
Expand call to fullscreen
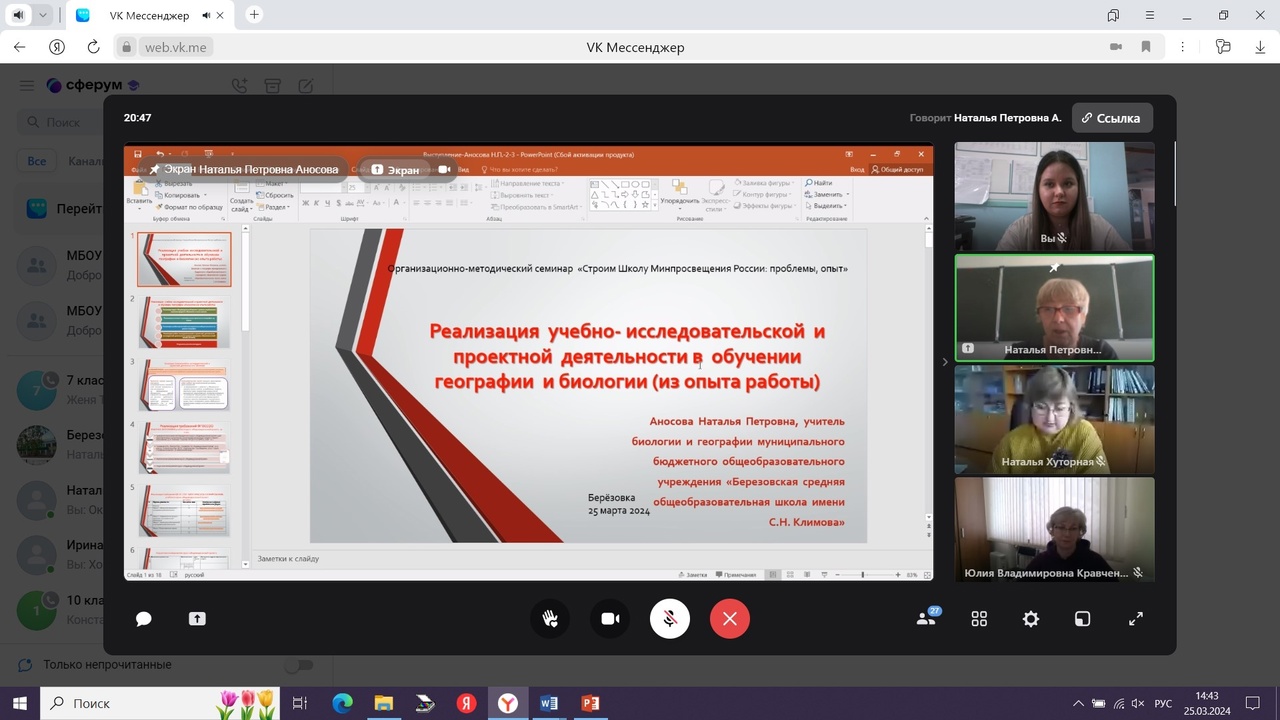click(x=1136, y=619)
